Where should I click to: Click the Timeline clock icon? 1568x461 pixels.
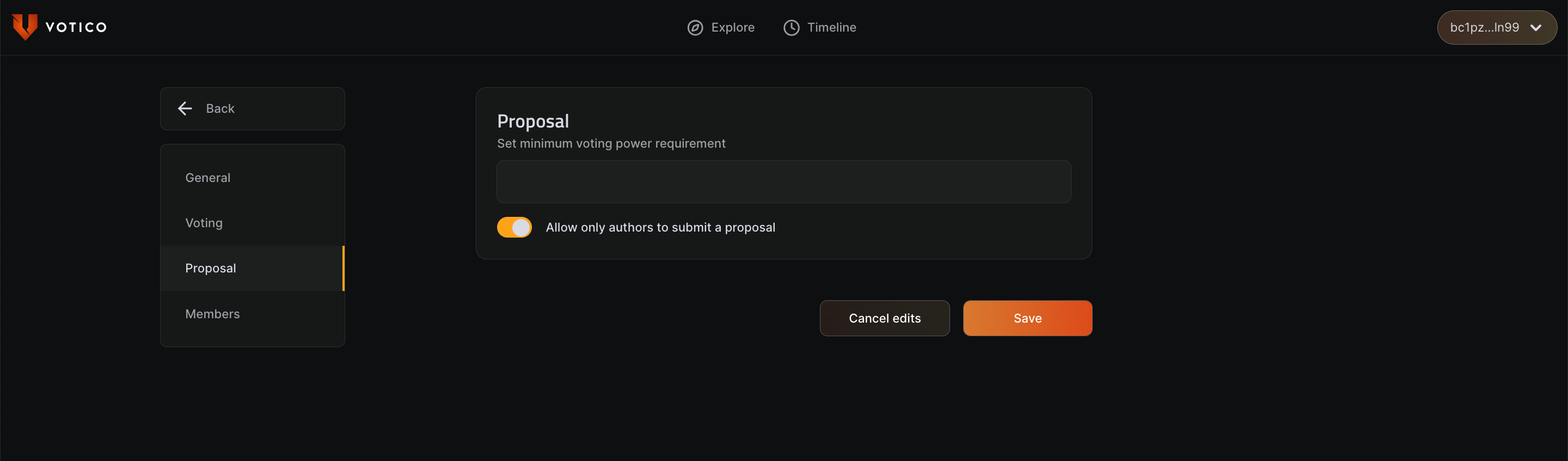tap(791, 27)
